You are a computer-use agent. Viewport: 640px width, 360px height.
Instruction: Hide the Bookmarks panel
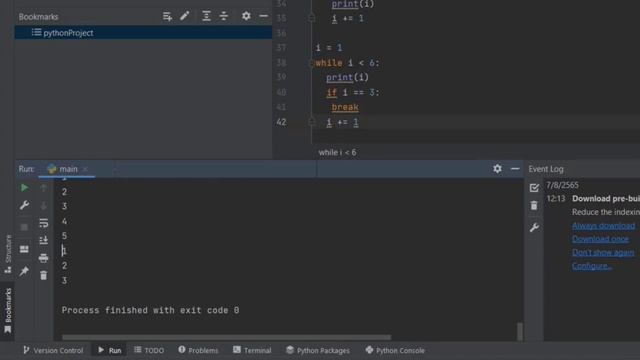tap(264, 16)
